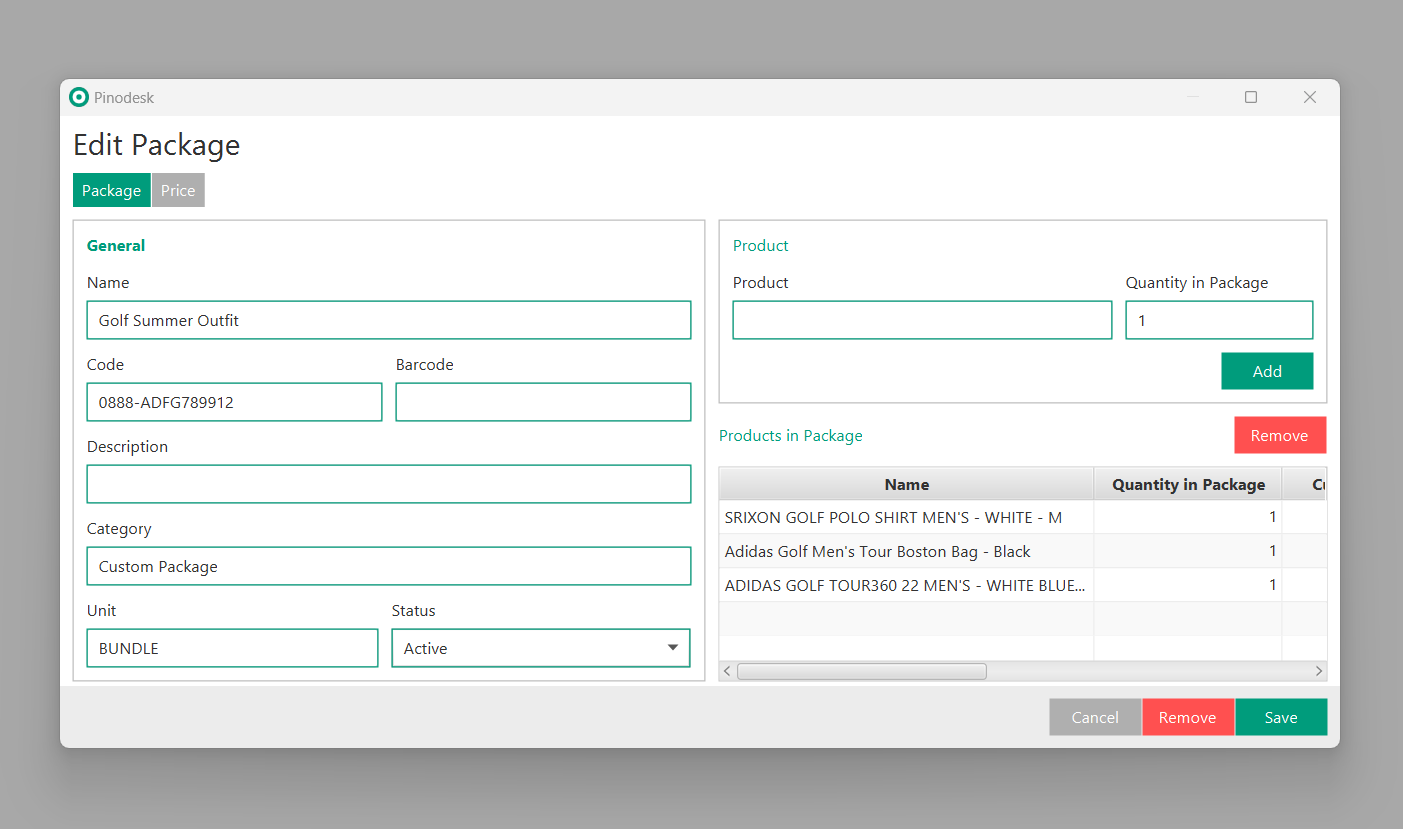
Task: Cancel editing the package
Action: point(1095,717)
